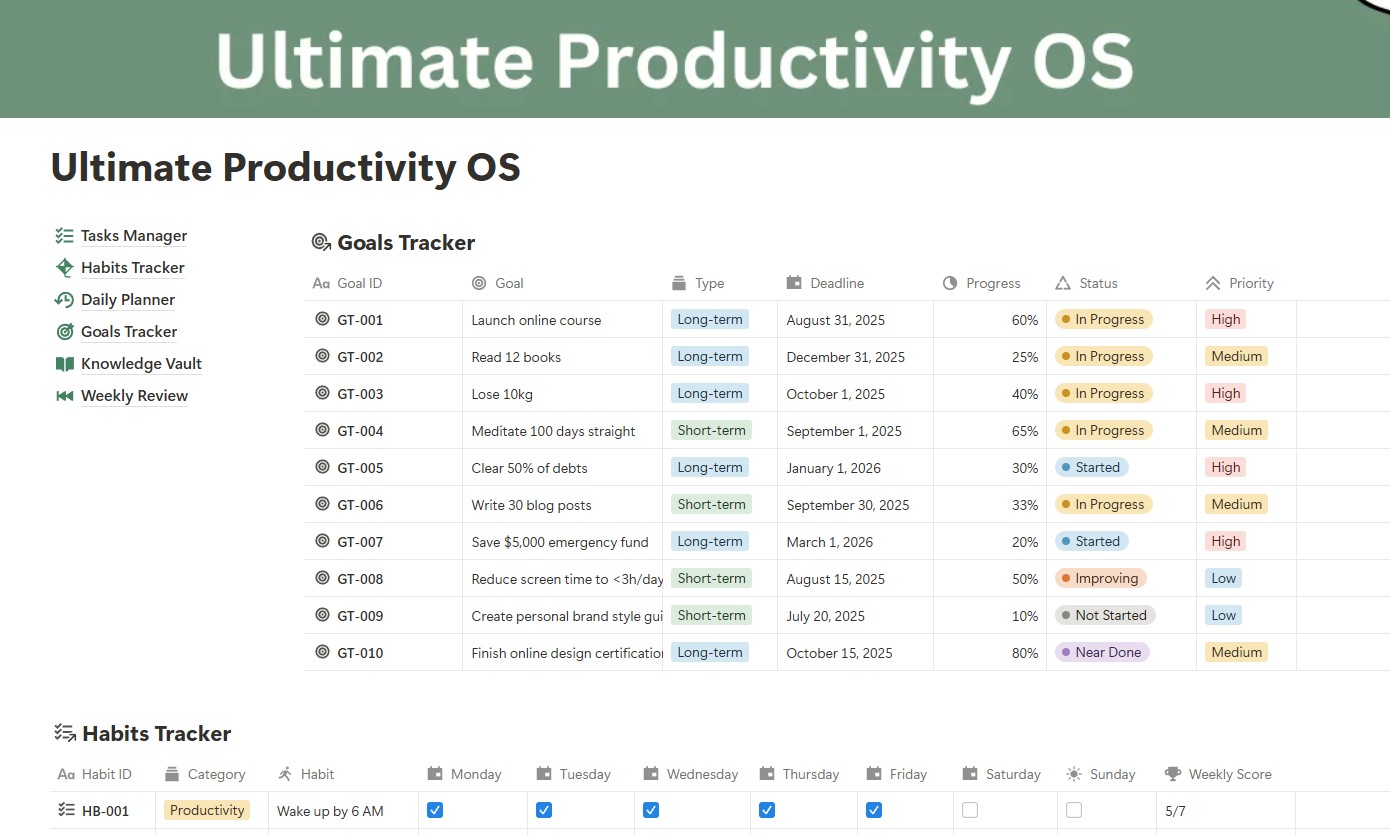Uncheck the Monday checkbox for HB-001
The height and width of the screenshot is (835, 1390).
[x=435, y=809]
